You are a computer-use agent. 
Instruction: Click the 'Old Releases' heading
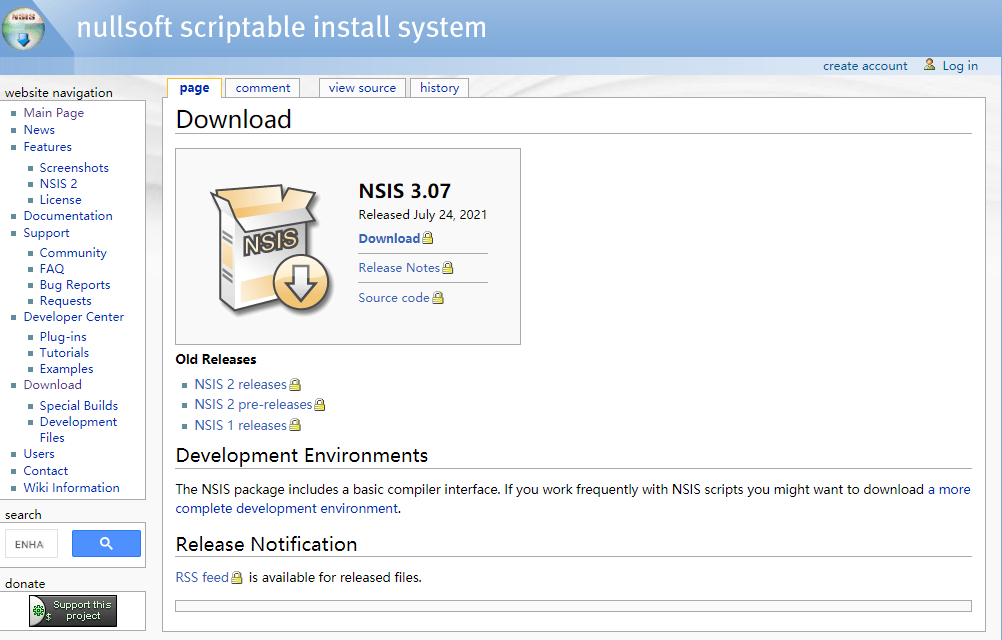tap(216, 360)
